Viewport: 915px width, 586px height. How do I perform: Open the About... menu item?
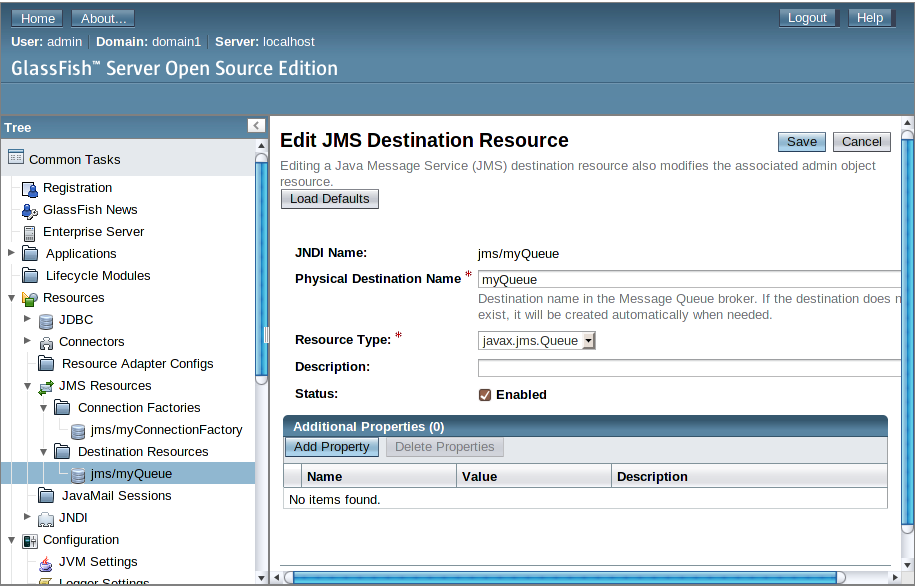point(102,17)
